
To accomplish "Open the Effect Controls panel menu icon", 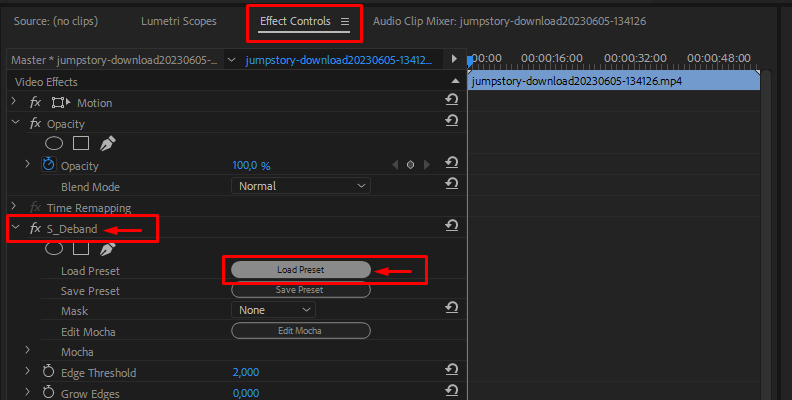I will 345,22.
